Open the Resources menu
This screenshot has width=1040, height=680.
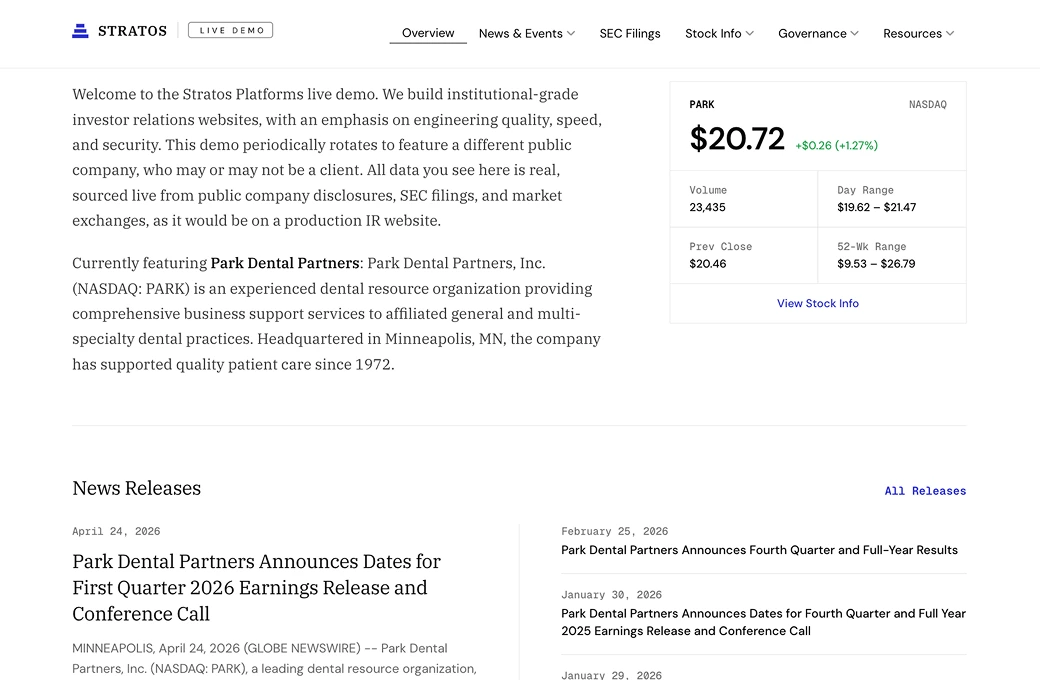pyautogui.click(x=918, y=33)
